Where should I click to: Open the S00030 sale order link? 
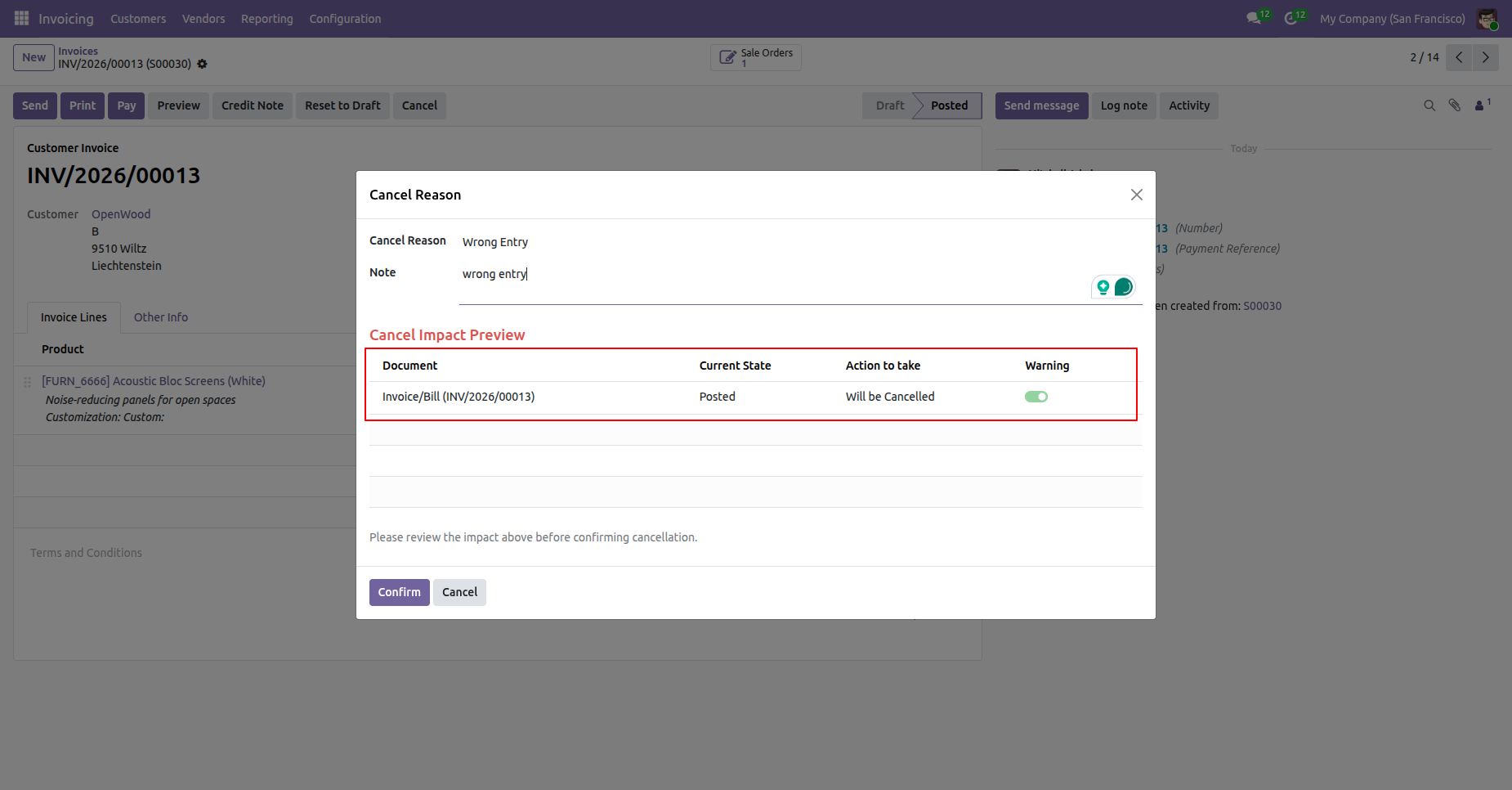1262,306
